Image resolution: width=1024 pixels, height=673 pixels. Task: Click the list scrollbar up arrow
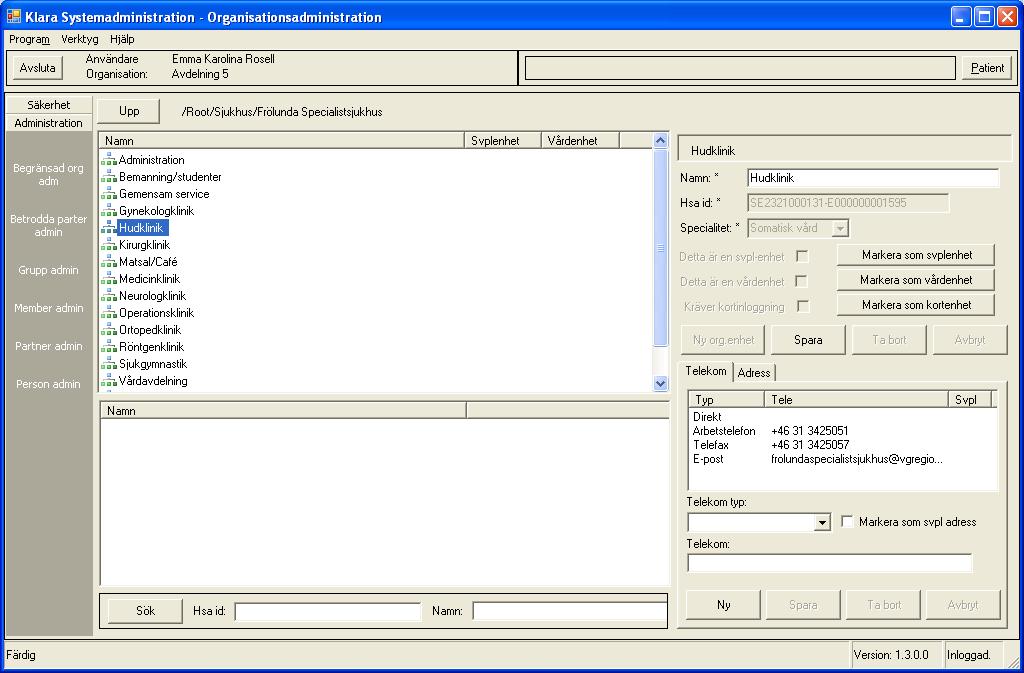pos(660,140)
